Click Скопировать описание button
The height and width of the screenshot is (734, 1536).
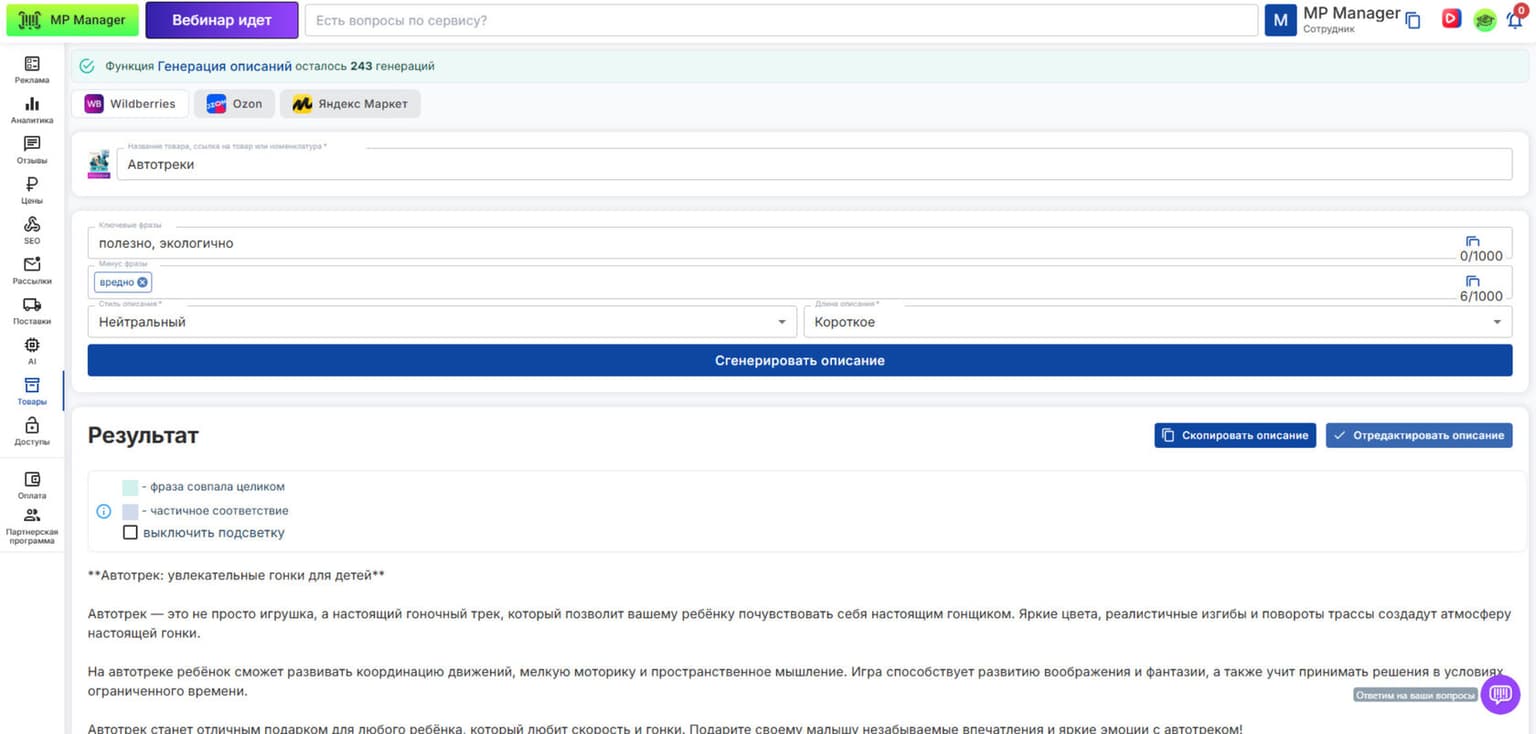click(x=1235, y=435)
